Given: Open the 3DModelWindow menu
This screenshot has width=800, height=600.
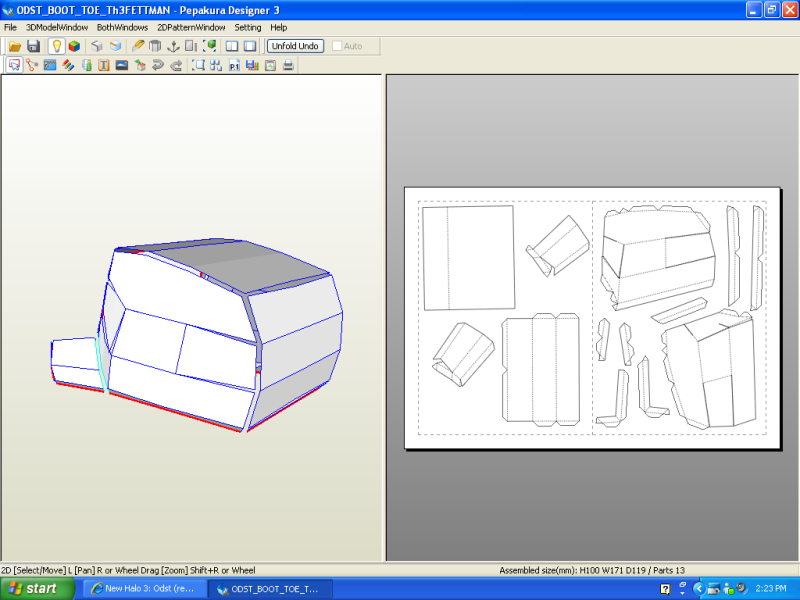Looking at the screenshot, I should tap(56, 27).
